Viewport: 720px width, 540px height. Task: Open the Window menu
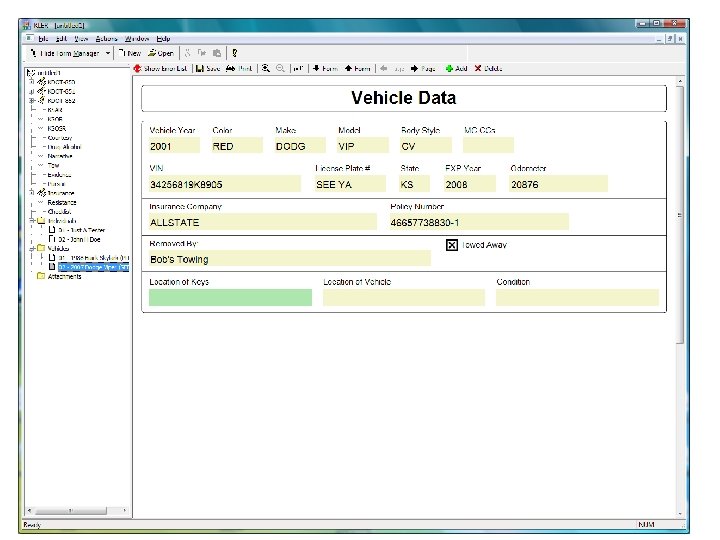tap(137, 39)
